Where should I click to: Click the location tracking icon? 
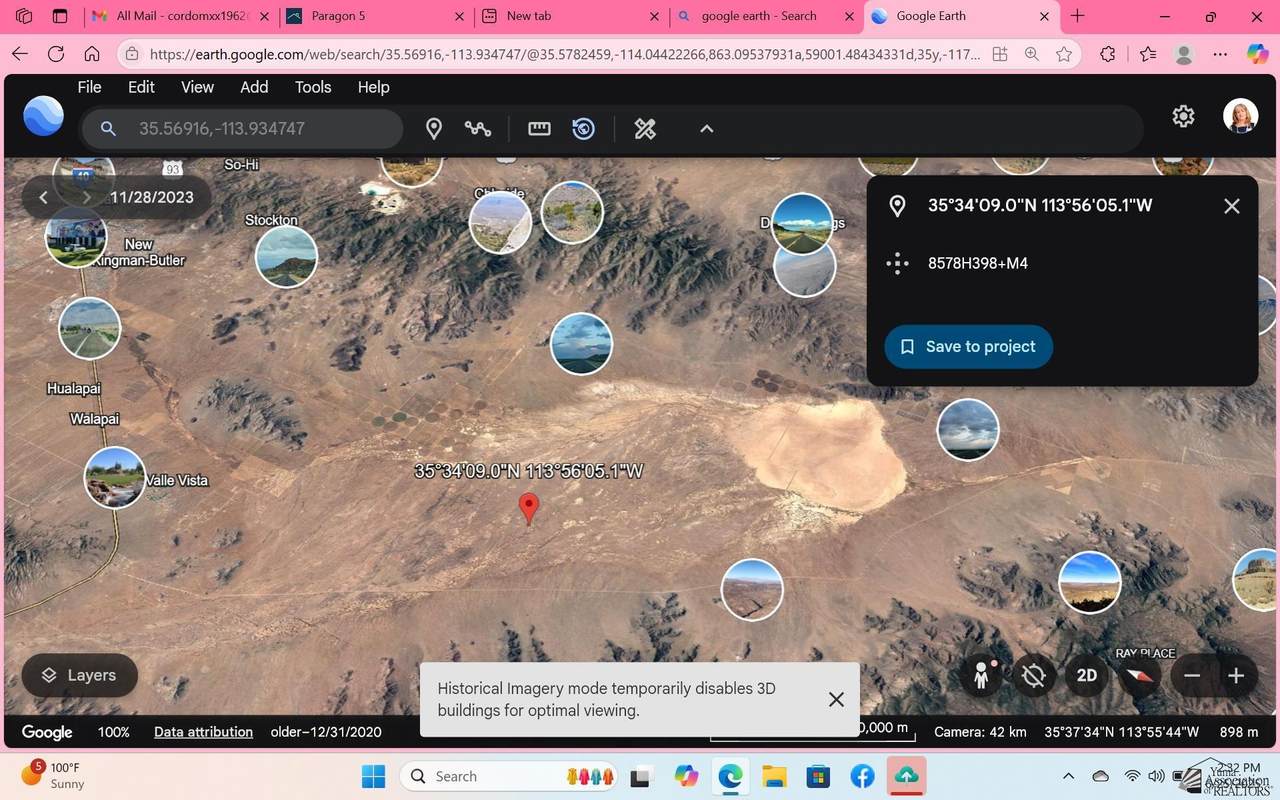pyautogui.click(x=1034, y=675)
